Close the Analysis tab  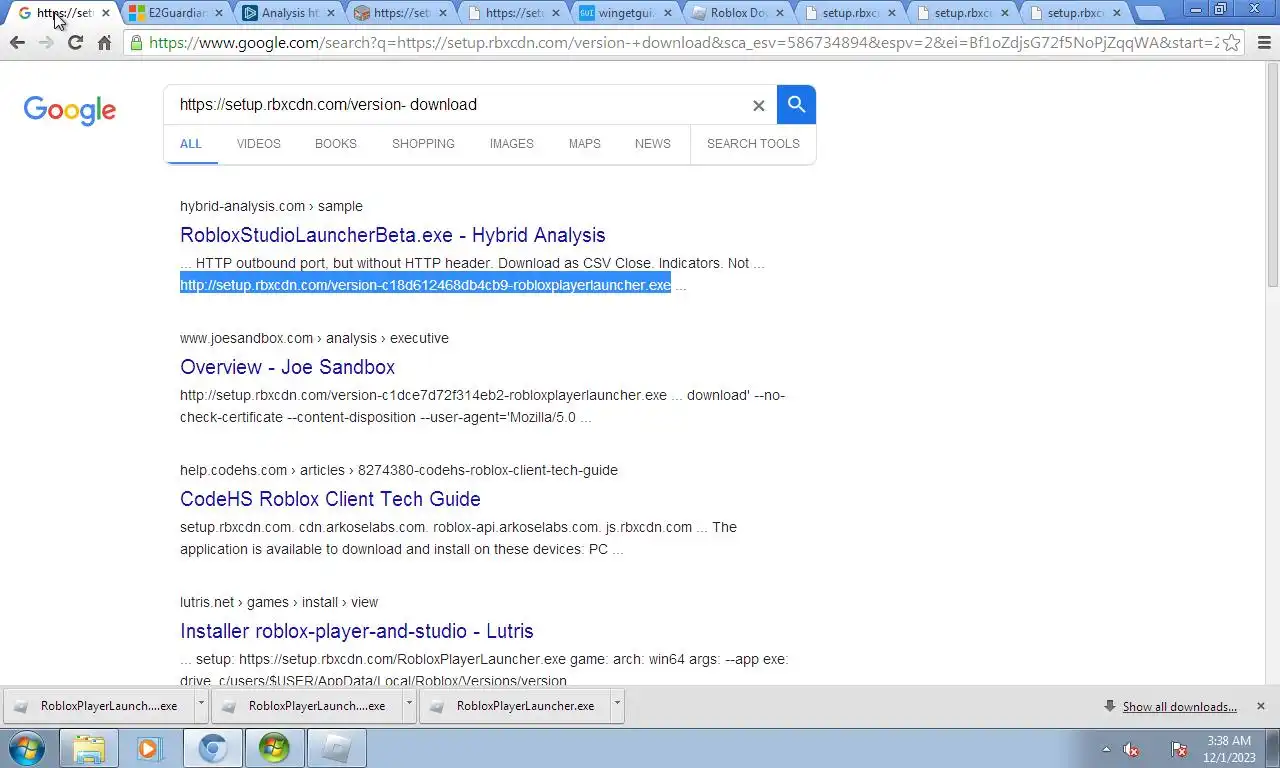click(x=329, y=13)
